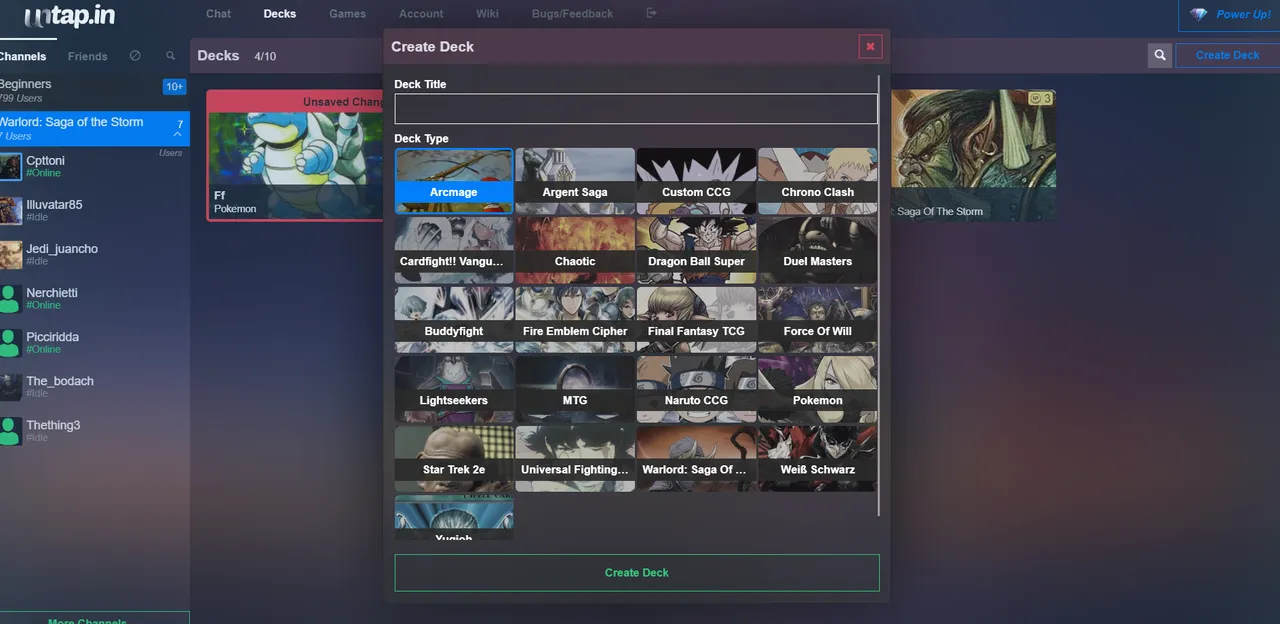Click the logout icon in top navigation
This screenshot has height=624, width=1280.
pyautogui.click(x=652, y=13)
